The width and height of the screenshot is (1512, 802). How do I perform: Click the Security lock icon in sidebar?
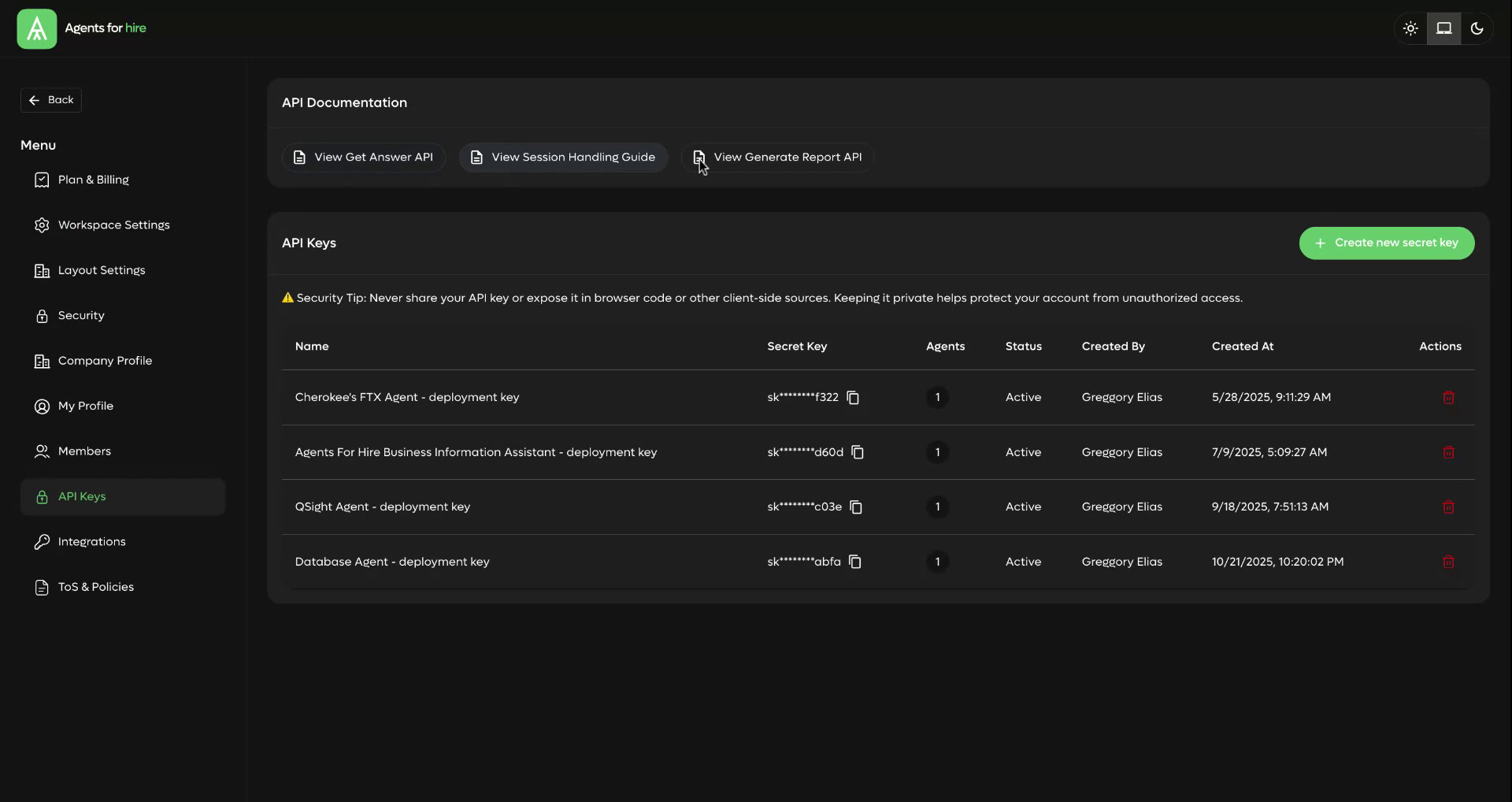[42, 315]
